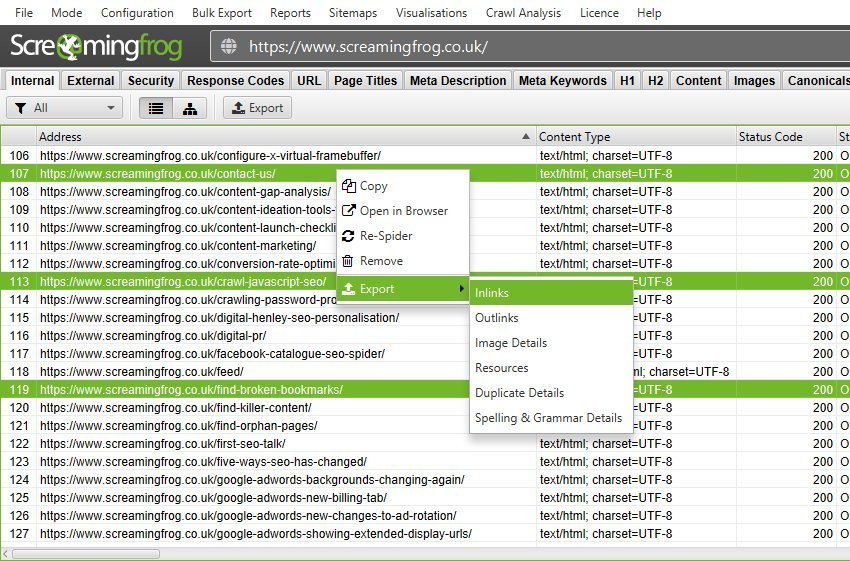This screenshot has width=850, height=562.
Task: Click the Export button in the toolbar
Action: [x=257, y=108]
